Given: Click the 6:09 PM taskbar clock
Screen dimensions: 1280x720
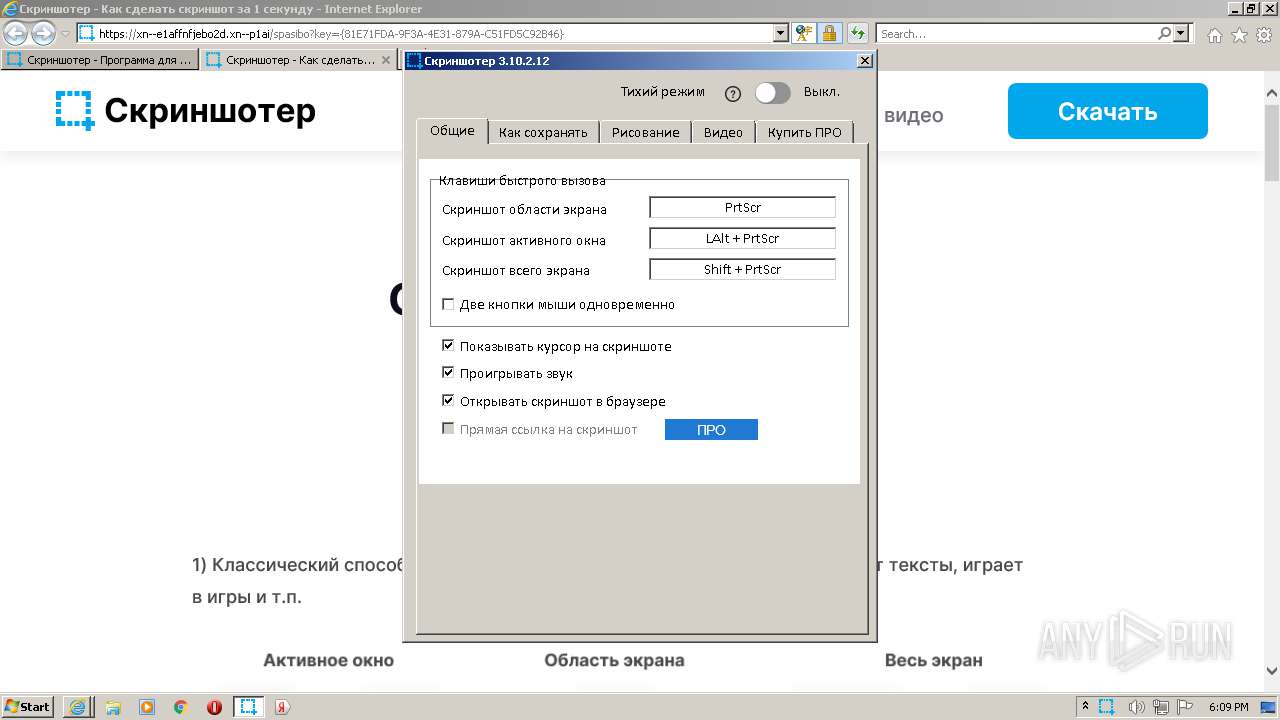Looking at the screenshot, I should pyautogui.click(x=1229, y=707).
